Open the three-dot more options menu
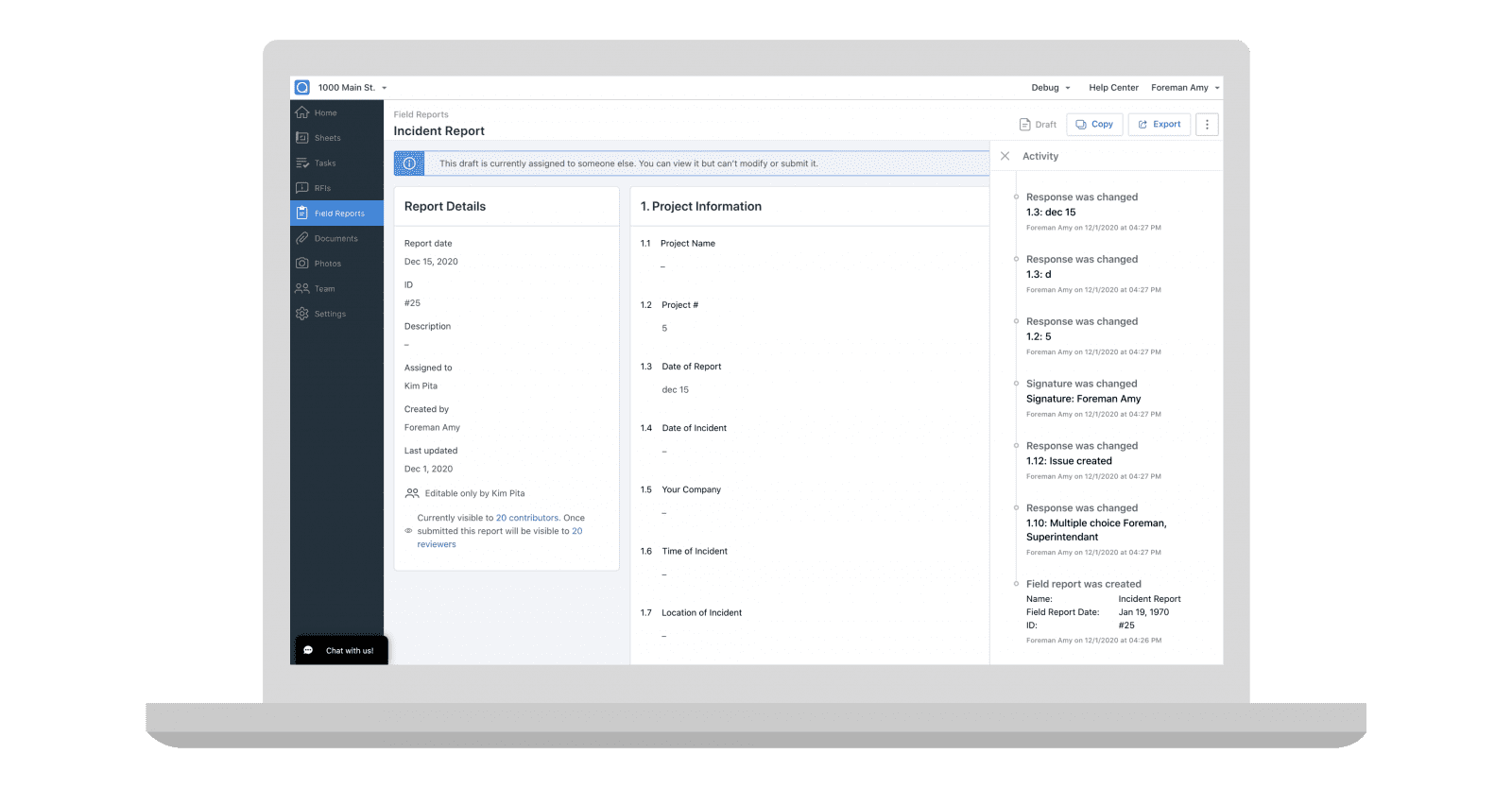Screen dimensions: 1512x788 pos(1207,125)
